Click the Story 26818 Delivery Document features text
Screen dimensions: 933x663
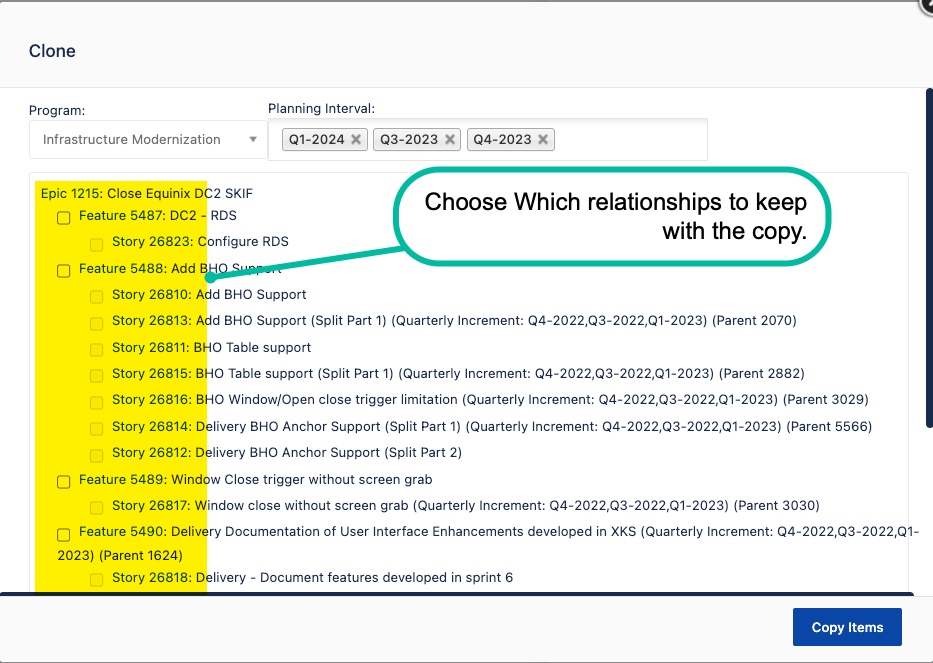312,578
